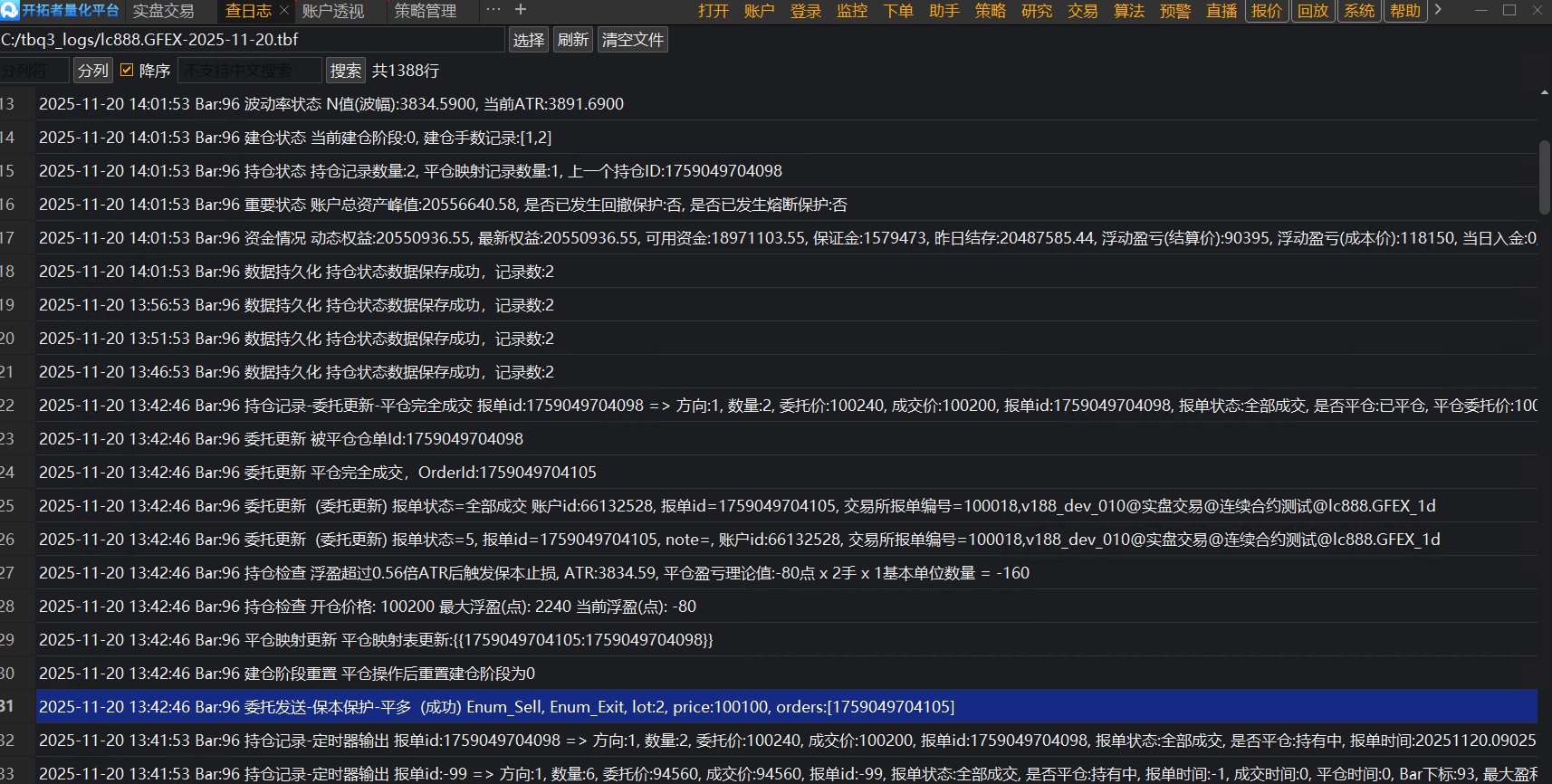The image size is (1552, 784).
Task: Open the 报价 menu
Action: (x=1266, y=11)
